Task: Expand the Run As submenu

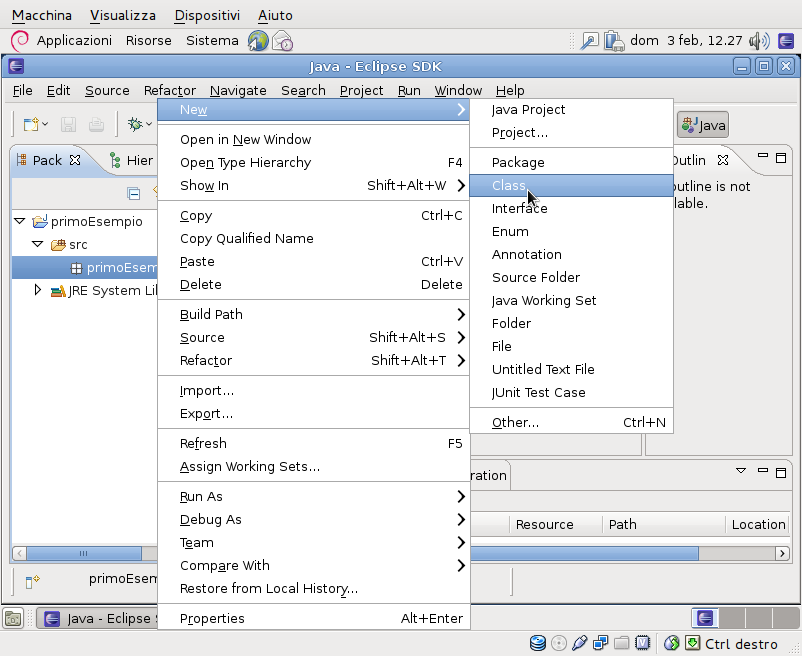Action: coord(314,496)
